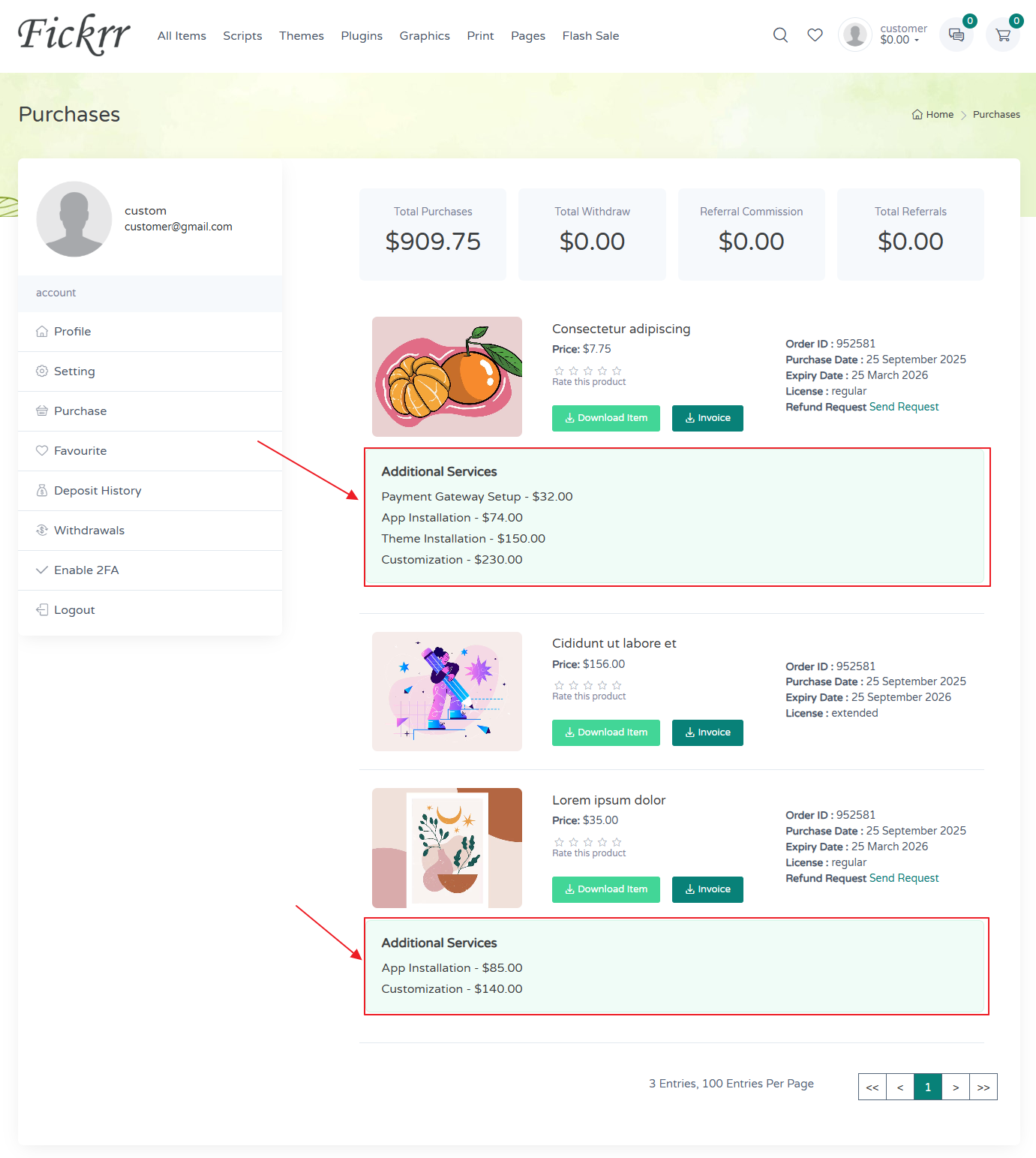Go to the last page of results

[x=983, y=1087]
